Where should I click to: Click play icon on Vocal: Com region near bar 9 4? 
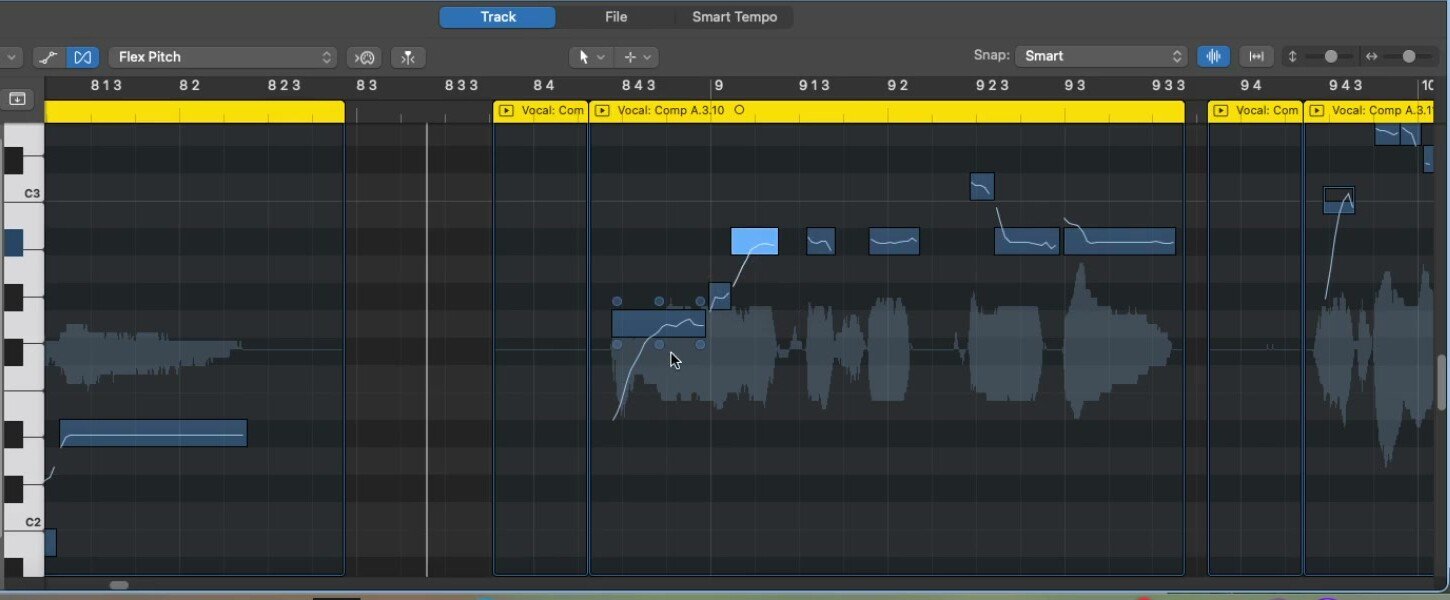(1221, 110)
